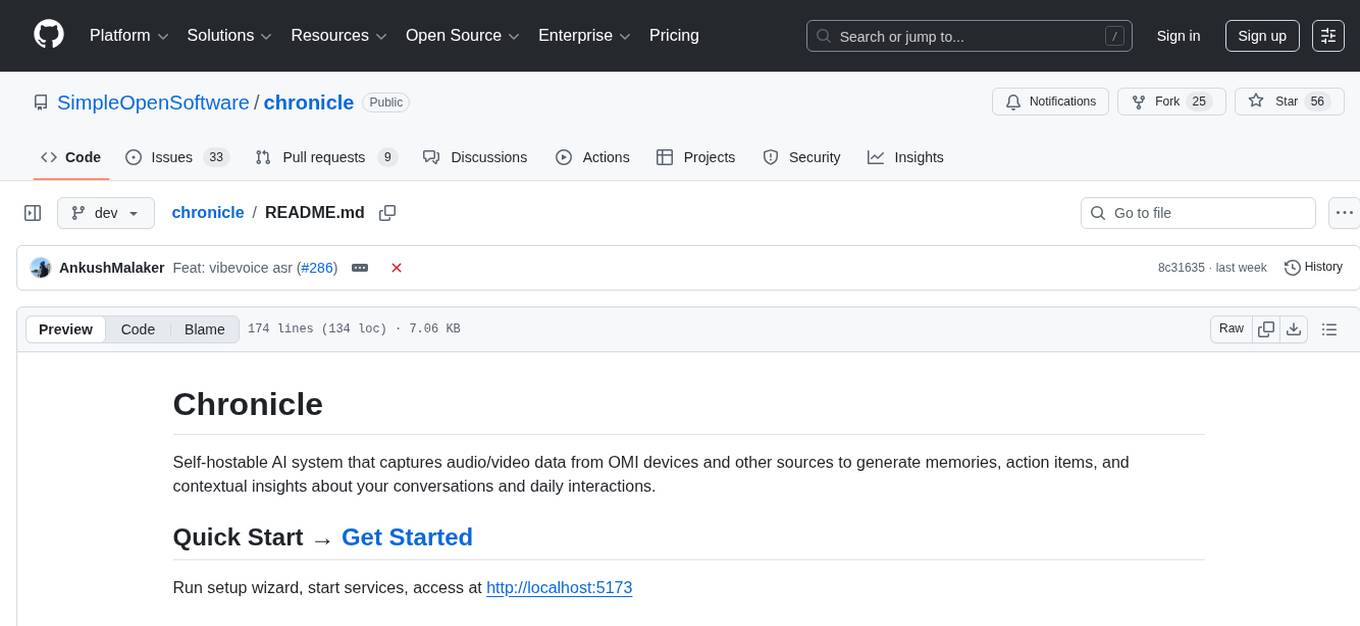Viewport: 1360px width, 626px height.
Task: Expand the Open Source menu
Action: (x=463, y=36)
